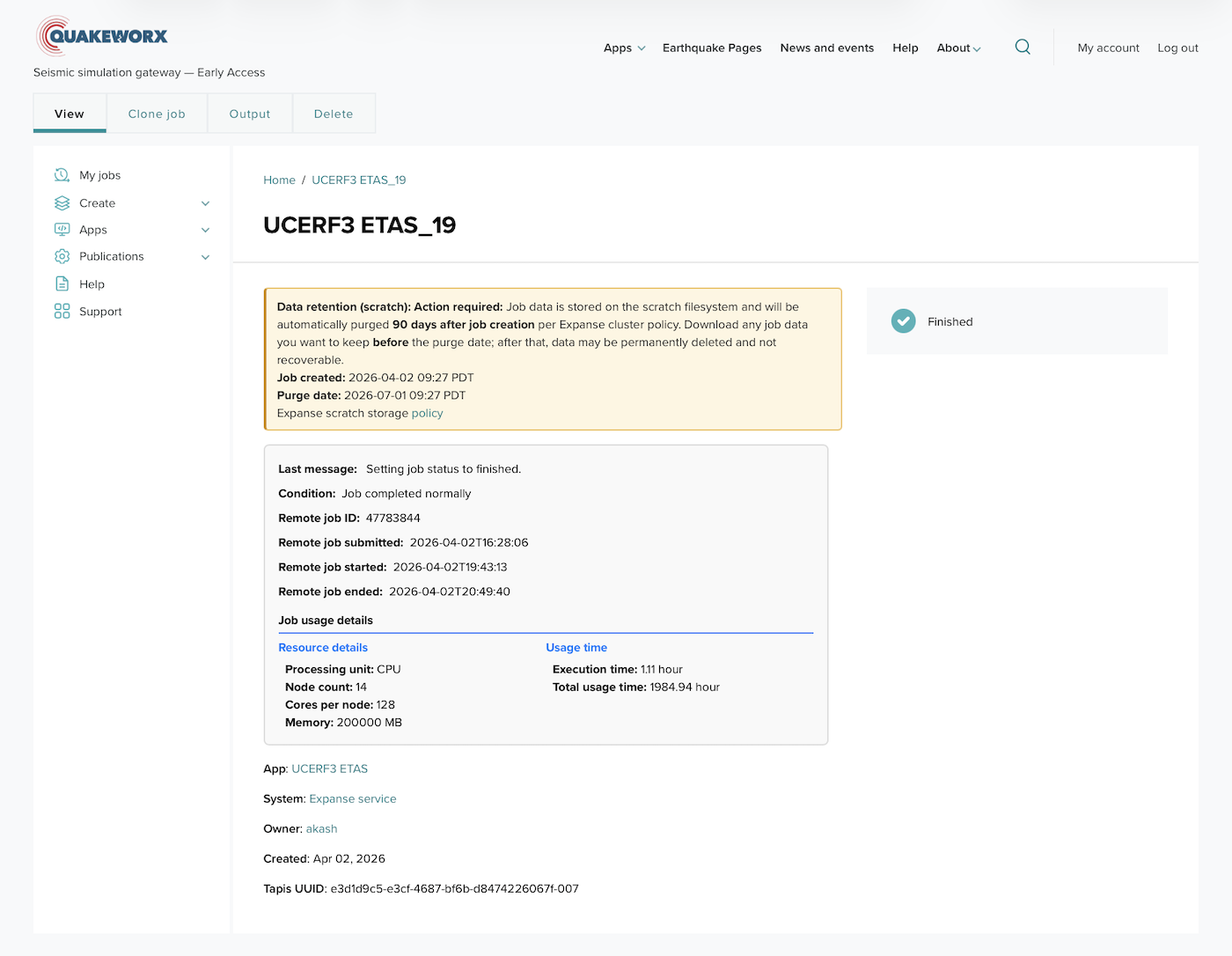Open Earthquake Pages from the navigation
This screenshot has height=956, width=1232.
712,48
